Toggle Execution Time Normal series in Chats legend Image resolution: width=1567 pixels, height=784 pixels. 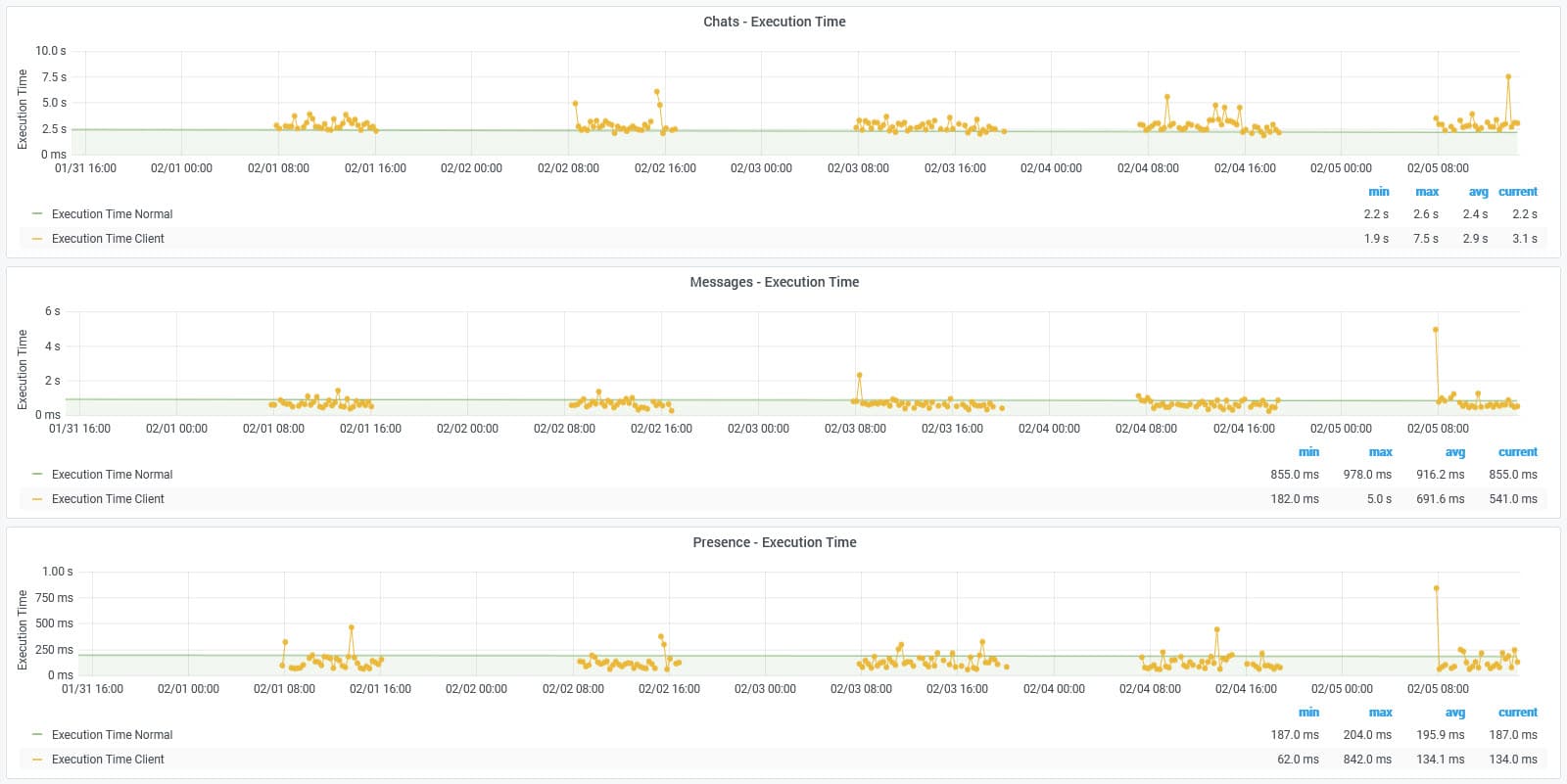click(x=112, y=214)
